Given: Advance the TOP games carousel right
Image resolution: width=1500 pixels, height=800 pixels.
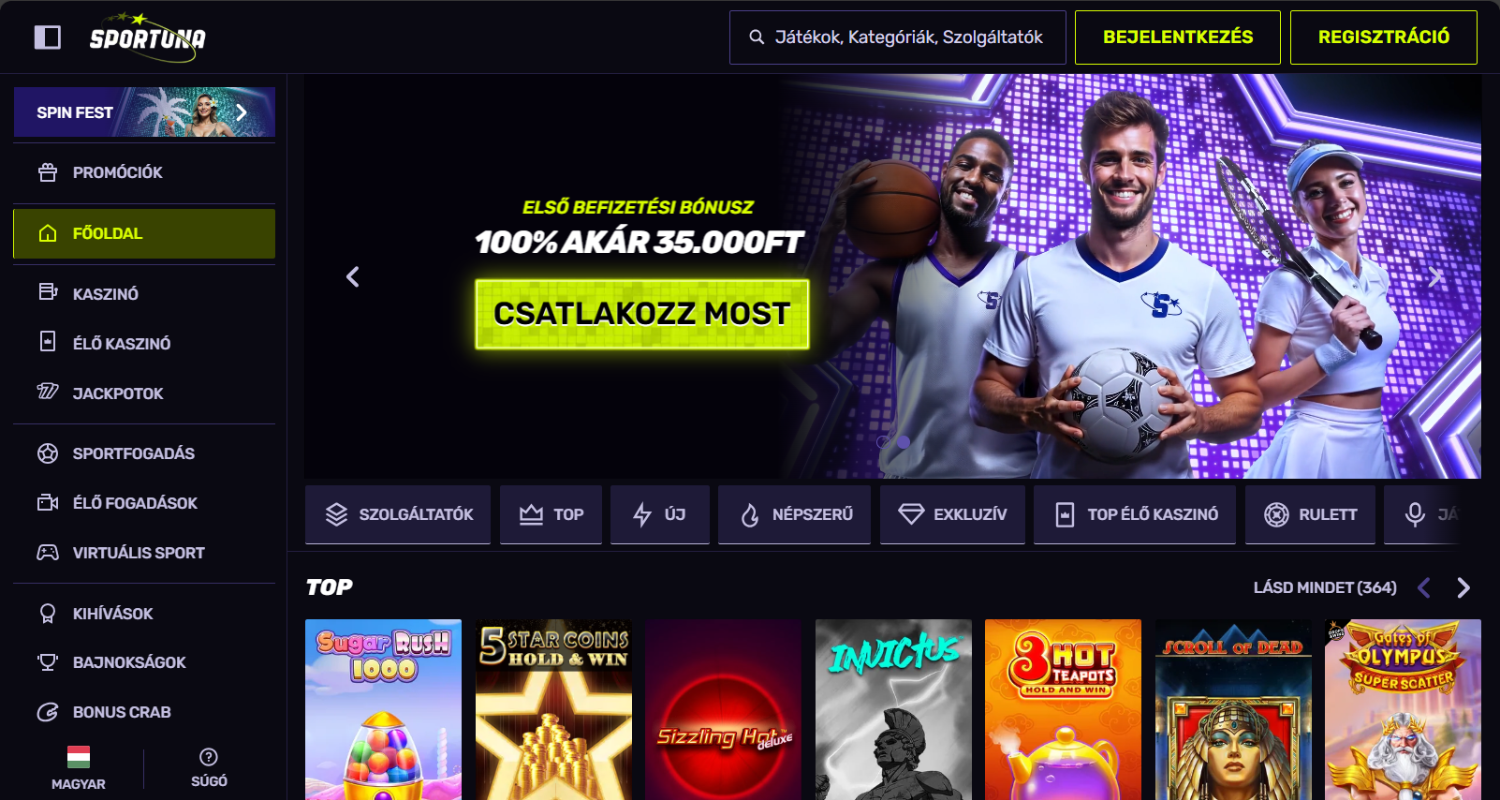Looking at the screenshot, I should click(x=1464, y=588).
